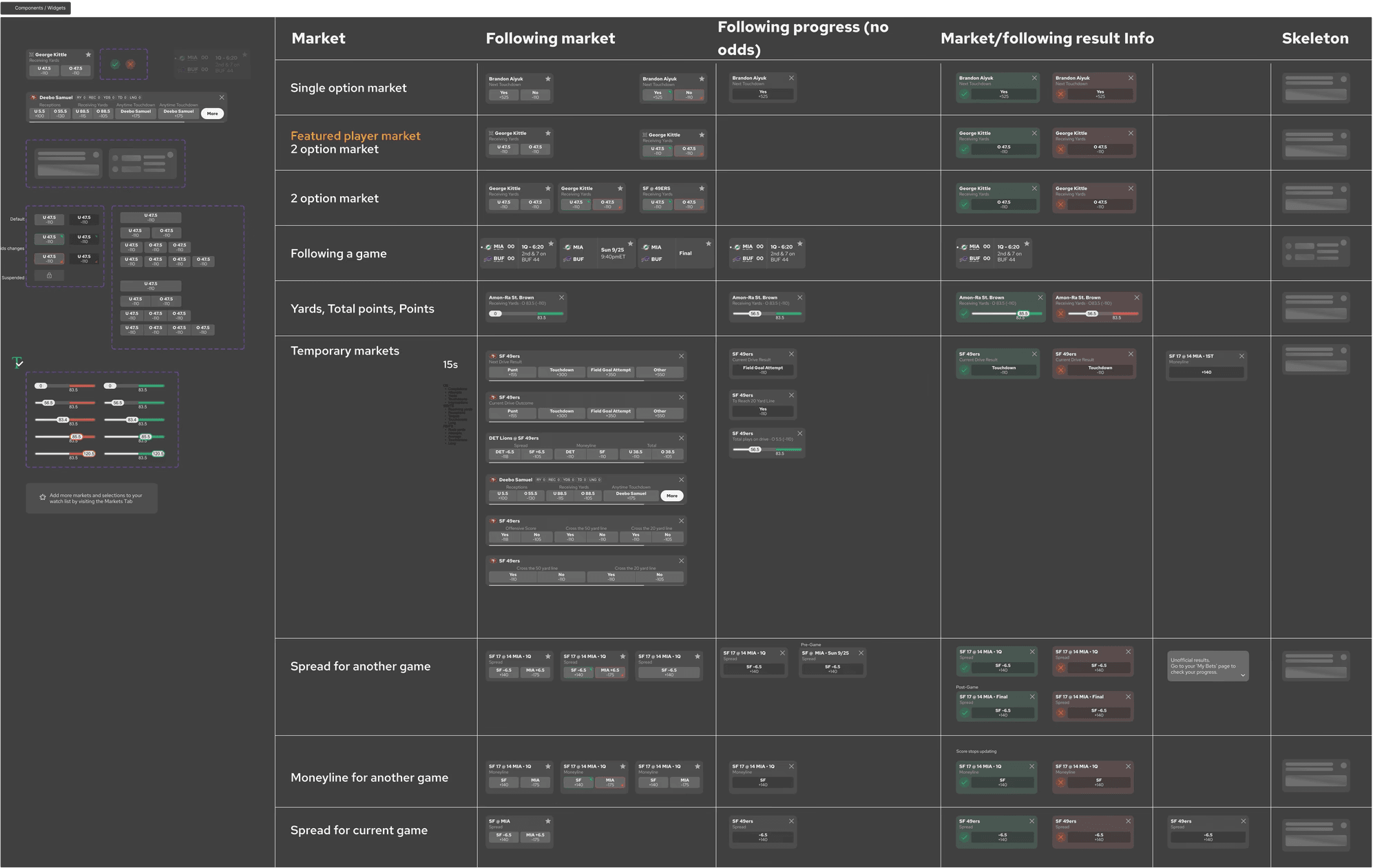Toggle the DET -6.5 spread option
Viewport: 1373px width, 868px height.
[505, 454]
